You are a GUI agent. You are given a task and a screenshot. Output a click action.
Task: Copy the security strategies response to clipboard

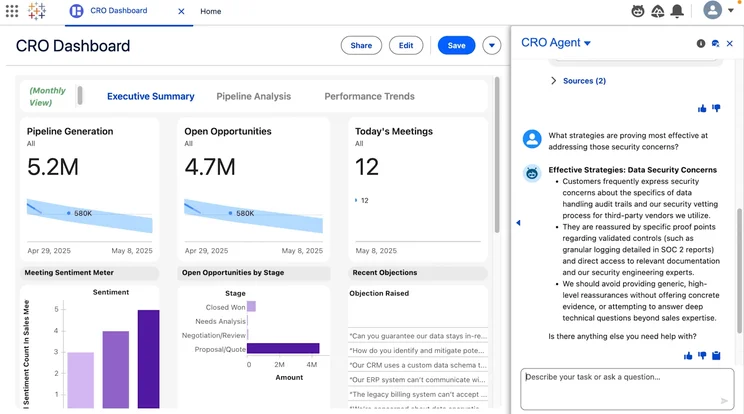716,356
